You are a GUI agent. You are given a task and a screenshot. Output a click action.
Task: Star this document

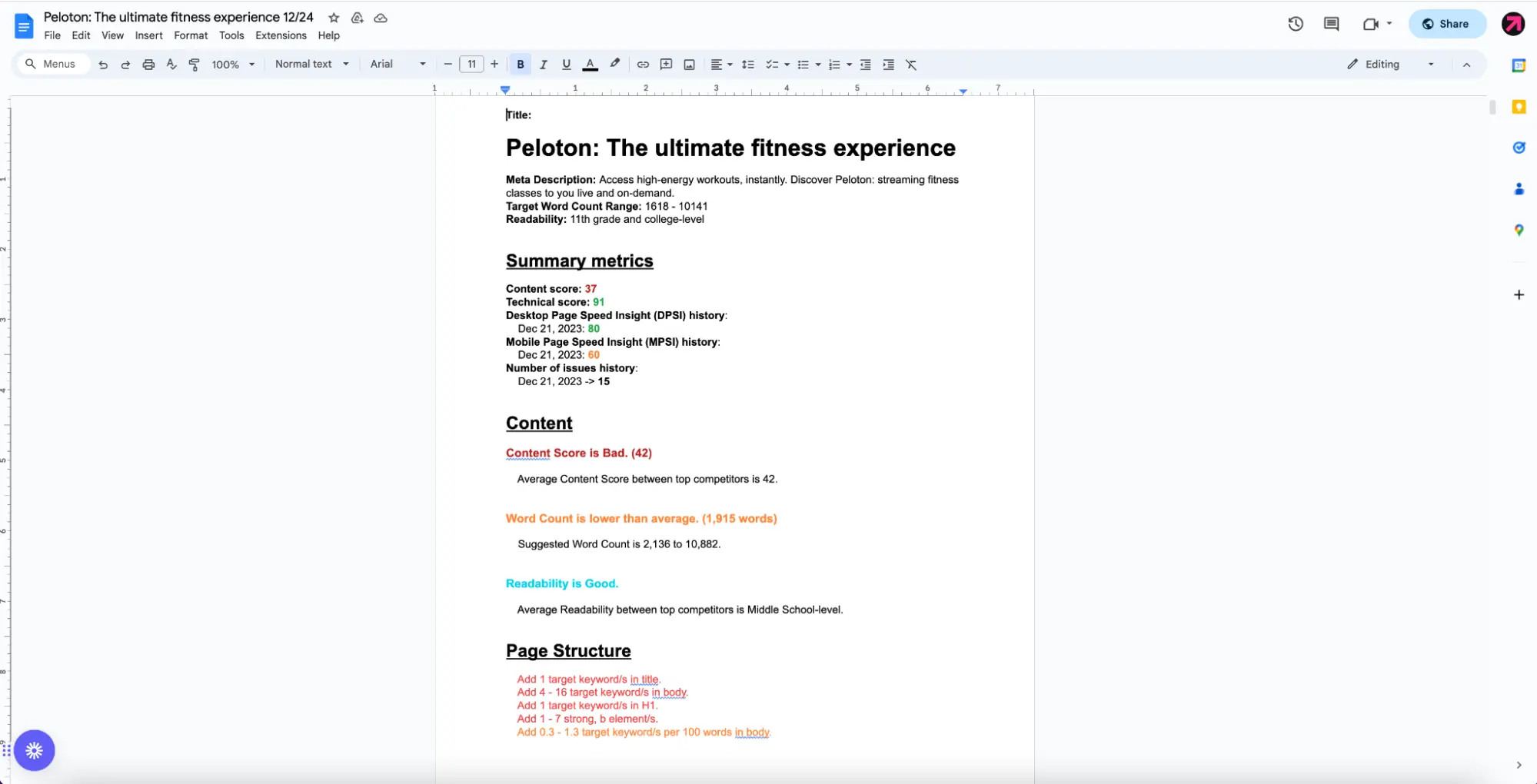(334, 18)
